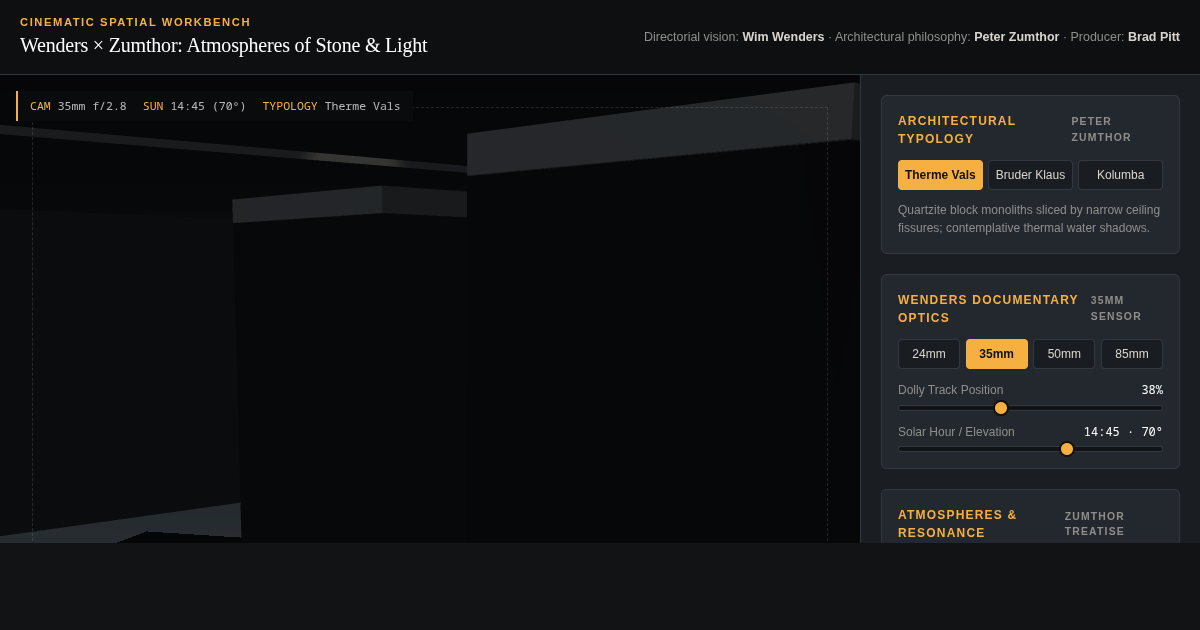This screenshot has height=630, width=1200.
Task: Click the Wenders × Zumthor main title
Action: [223, 45]
